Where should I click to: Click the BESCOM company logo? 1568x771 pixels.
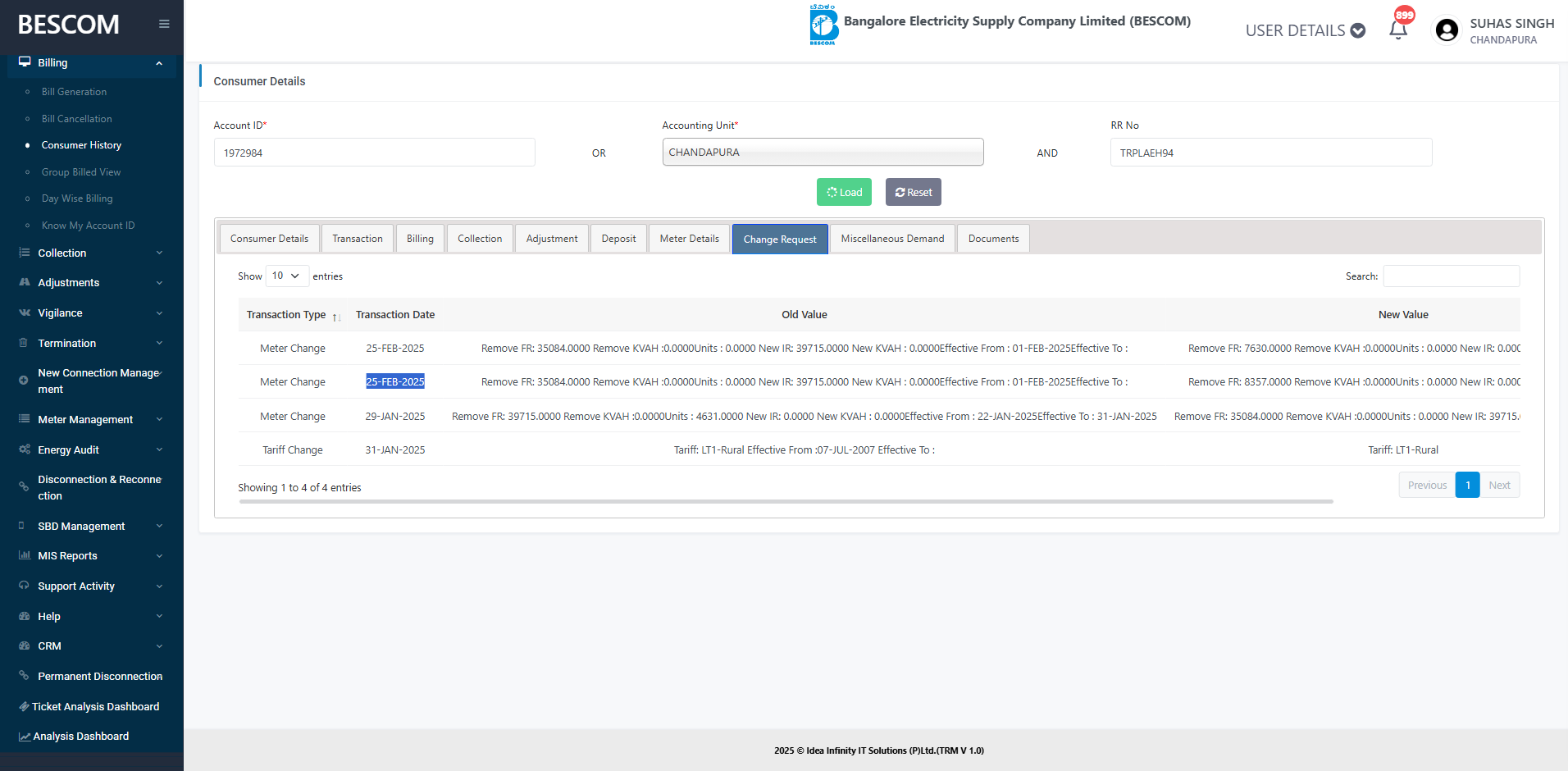[x=823, y=25]
